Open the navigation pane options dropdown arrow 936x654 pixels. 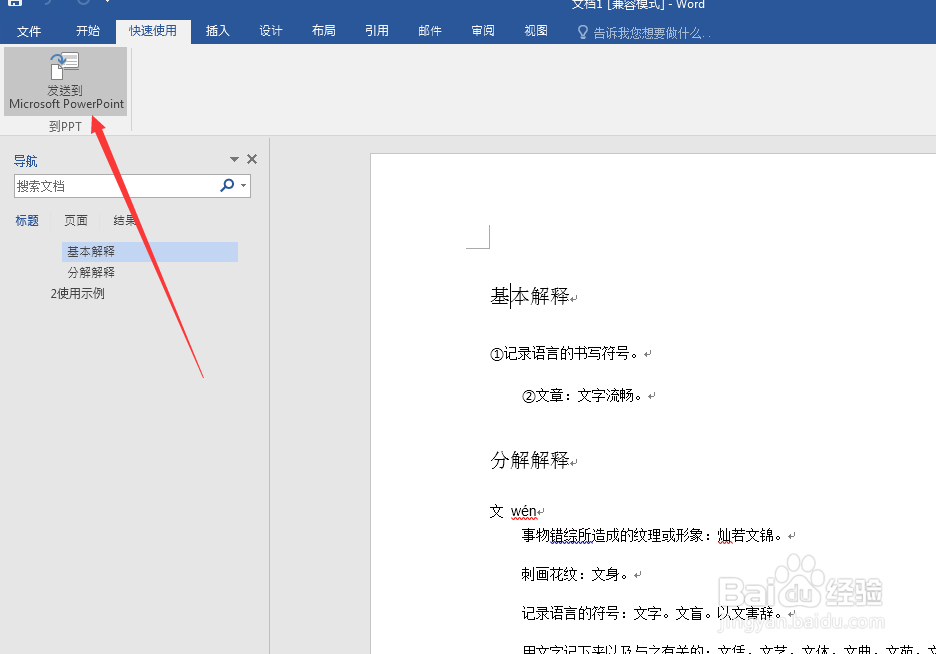coord(233,158)
